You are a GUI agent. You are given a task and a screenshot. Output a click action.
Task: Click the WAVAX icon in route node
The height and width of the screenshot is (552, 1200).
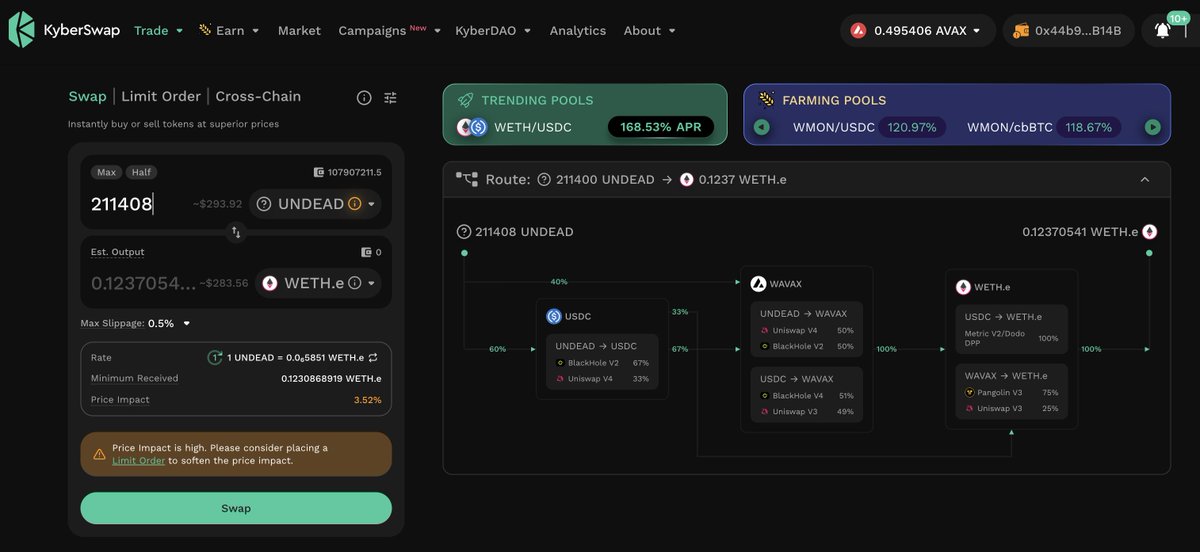(758, 283)
